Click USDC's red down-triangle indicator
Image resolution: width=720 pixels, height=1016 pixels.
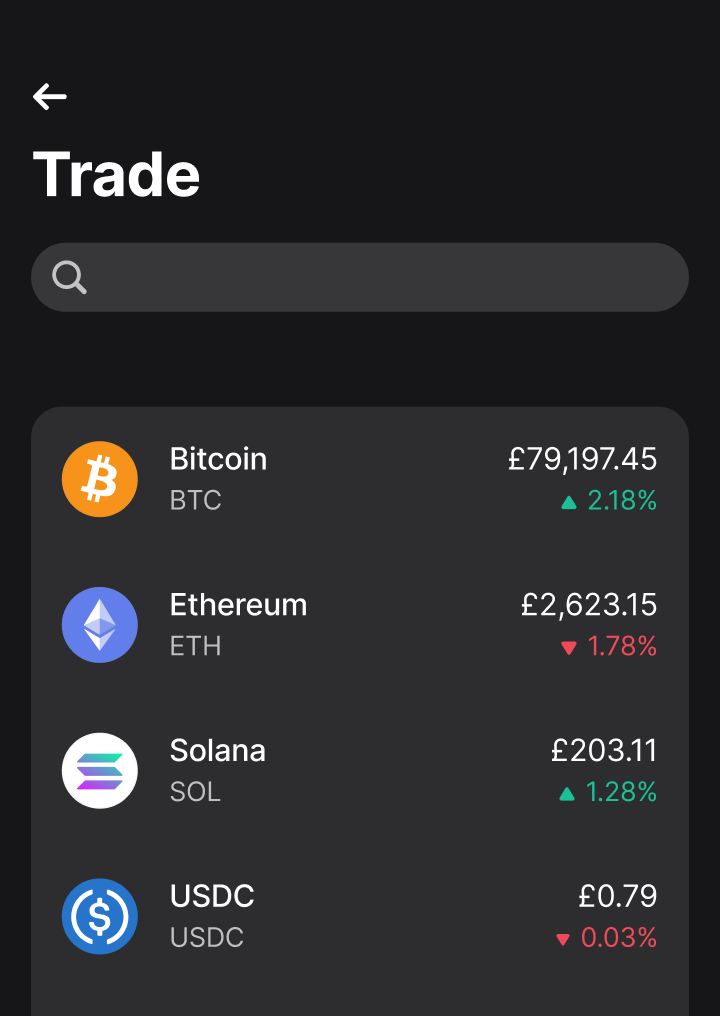[x=563, y=939]
